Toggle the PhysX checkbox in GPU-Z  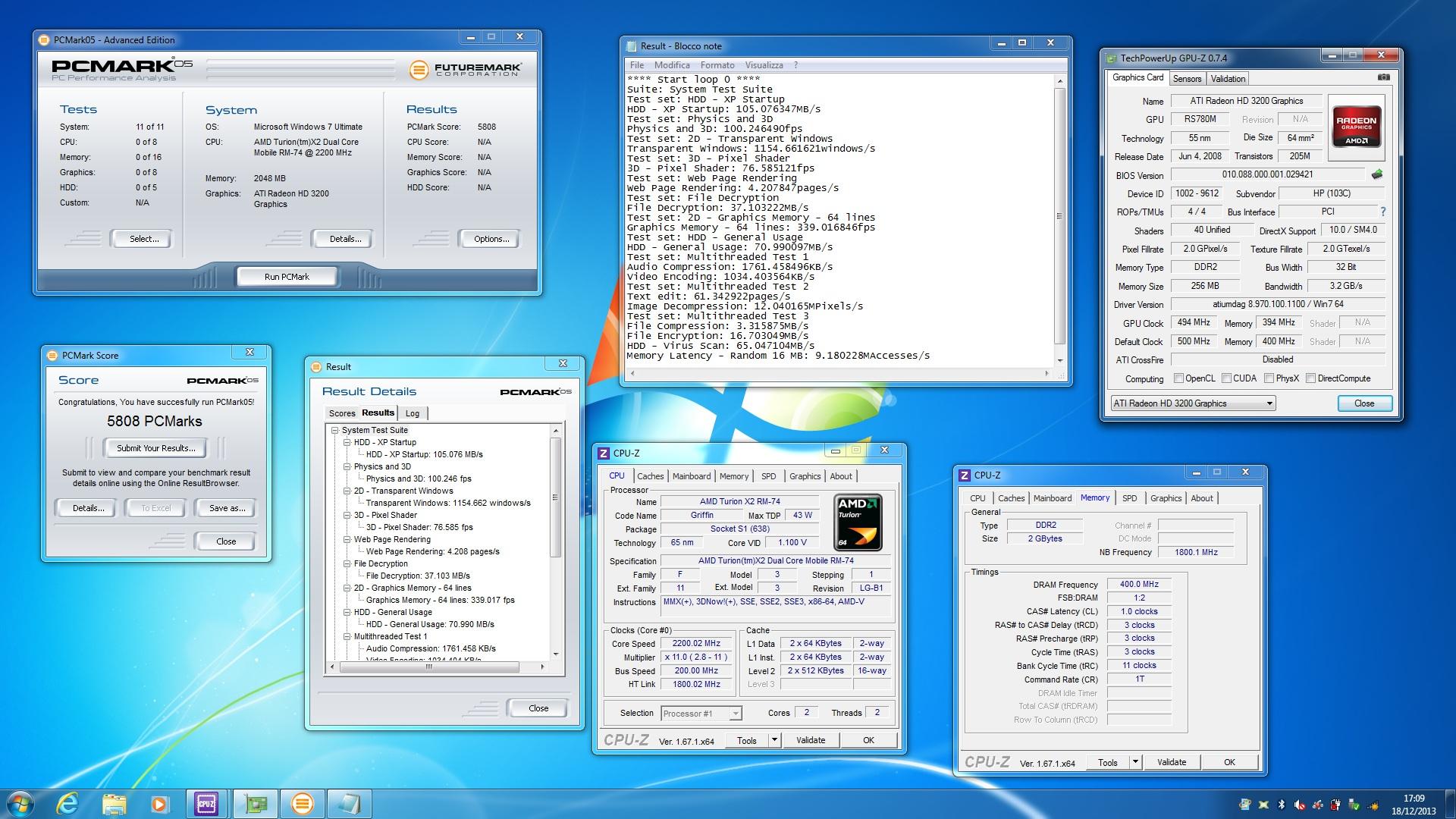(1269, 378)
